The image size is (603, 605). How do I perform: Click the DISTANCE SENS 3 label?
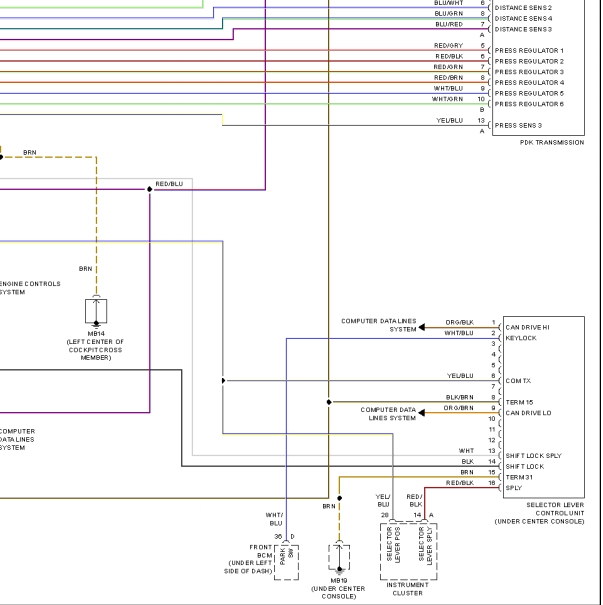523,29
